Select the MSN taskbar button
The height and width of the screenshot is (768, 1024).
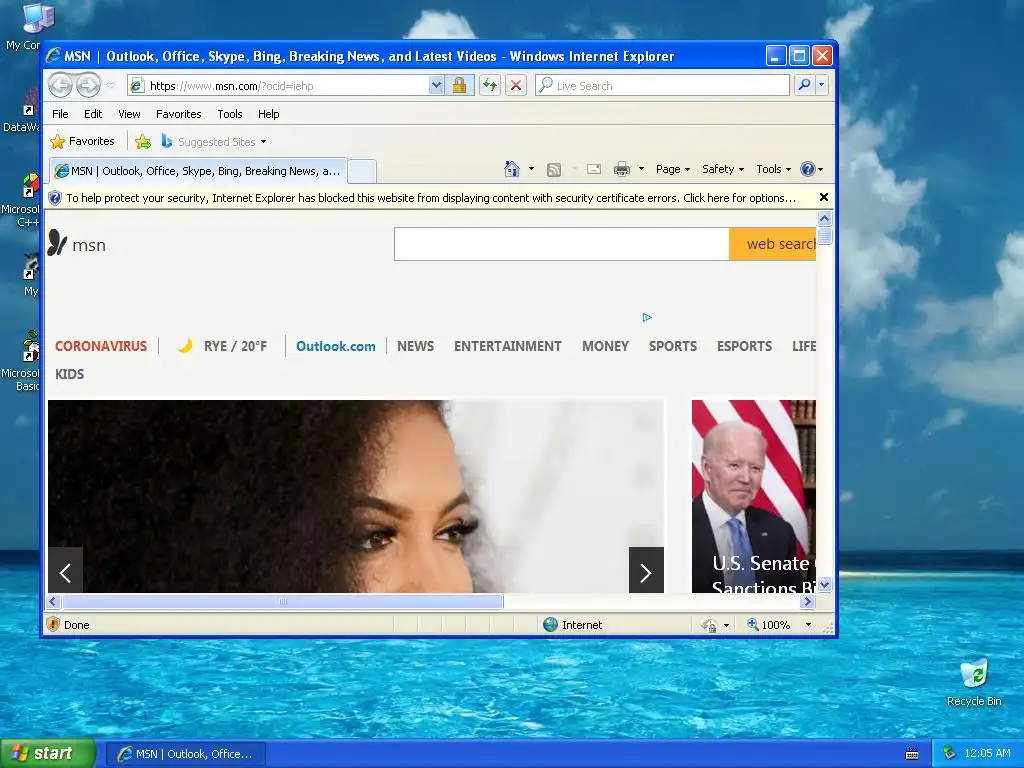coord(186,754)
